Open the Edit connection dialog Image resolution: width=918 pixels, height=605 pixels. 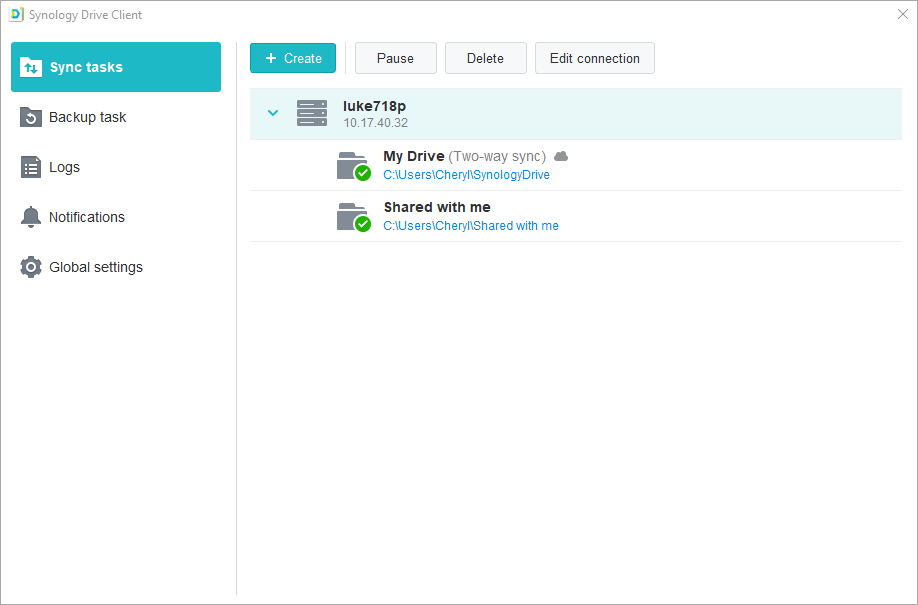point(594,58)
